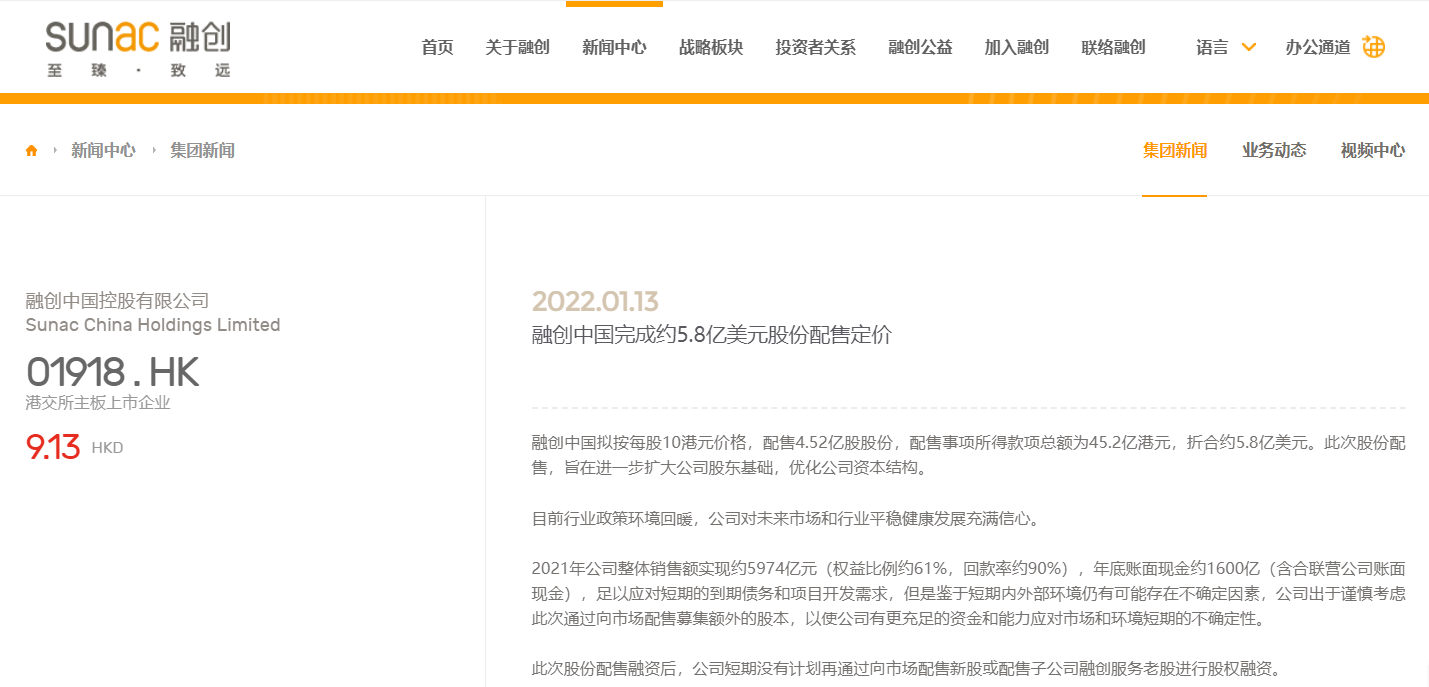Click the paragraph starting 此次股份配售融资后

(x=906, y=669)
